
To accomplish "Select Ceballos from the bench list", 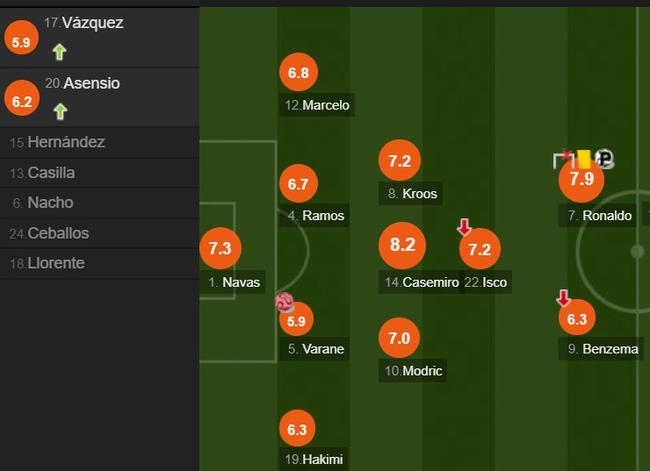I will point(58,233).
